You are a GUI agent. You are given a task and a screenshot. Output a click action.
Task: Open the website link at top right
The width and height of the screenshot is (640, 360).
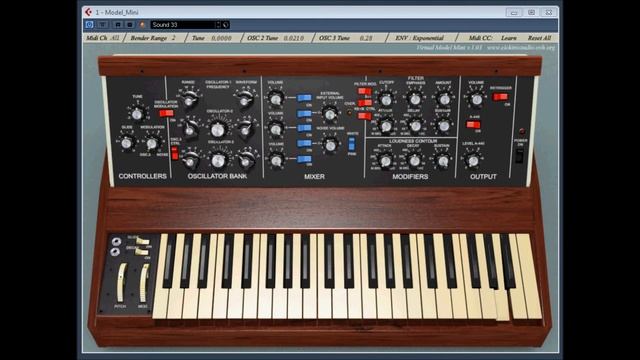tap(521, 48)
